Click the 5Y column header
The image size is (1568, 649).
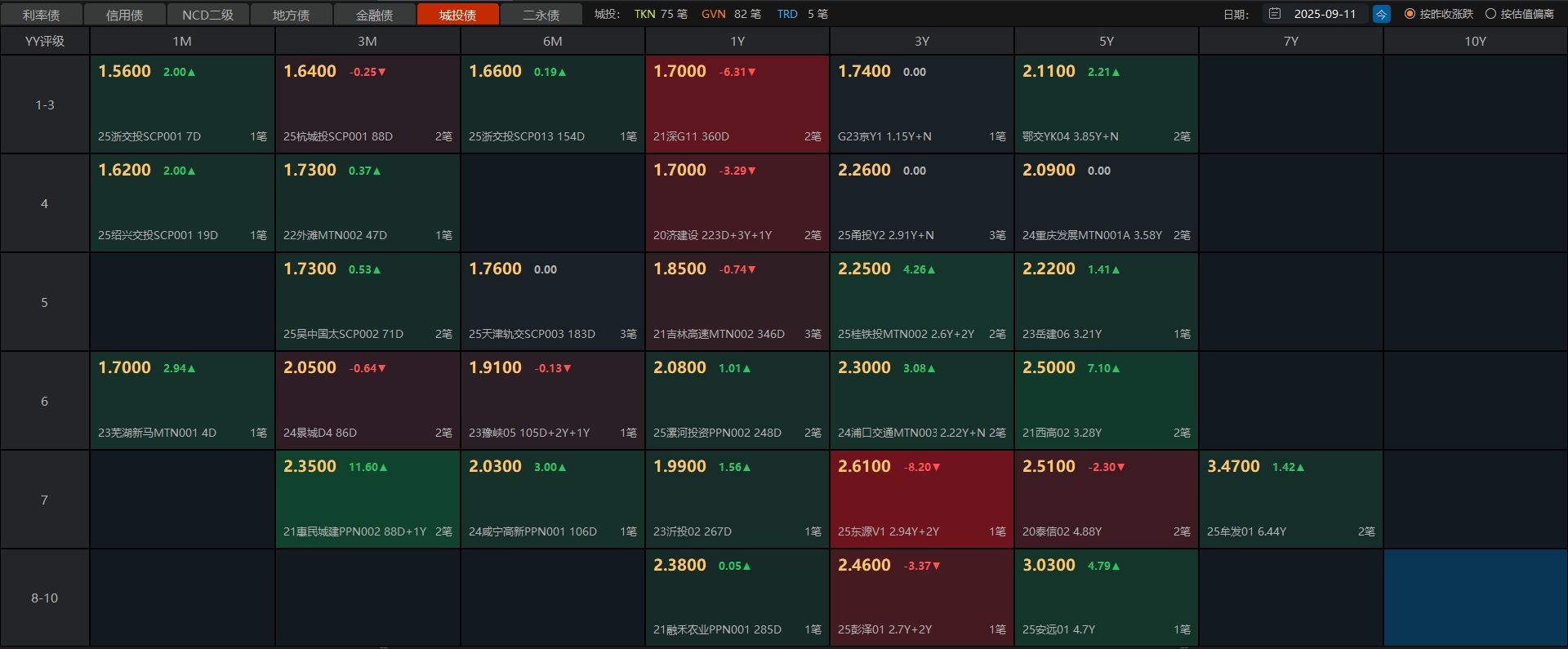(1107, 41)
